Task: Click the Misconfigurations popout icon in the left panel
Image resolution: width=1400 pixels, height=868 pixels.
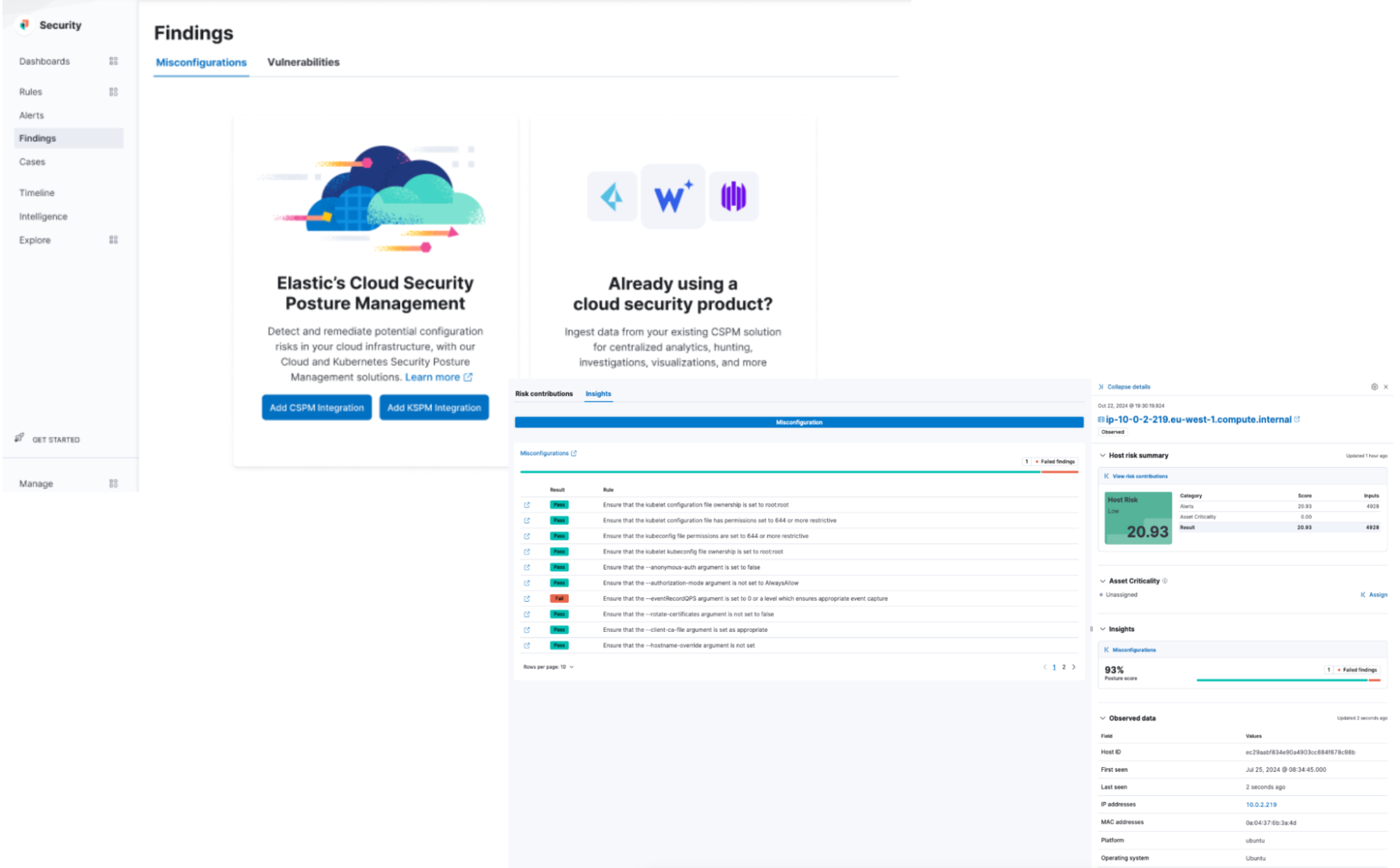Action: click(574, 453)
